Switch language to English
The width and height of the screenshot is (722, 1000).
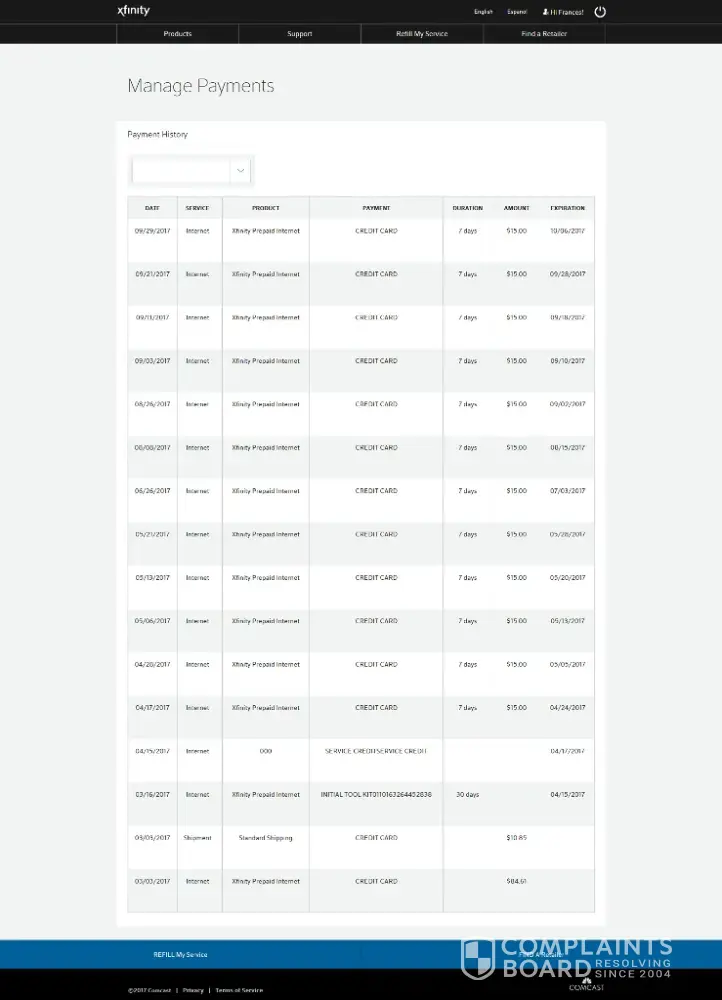click(x=483, y=12)
